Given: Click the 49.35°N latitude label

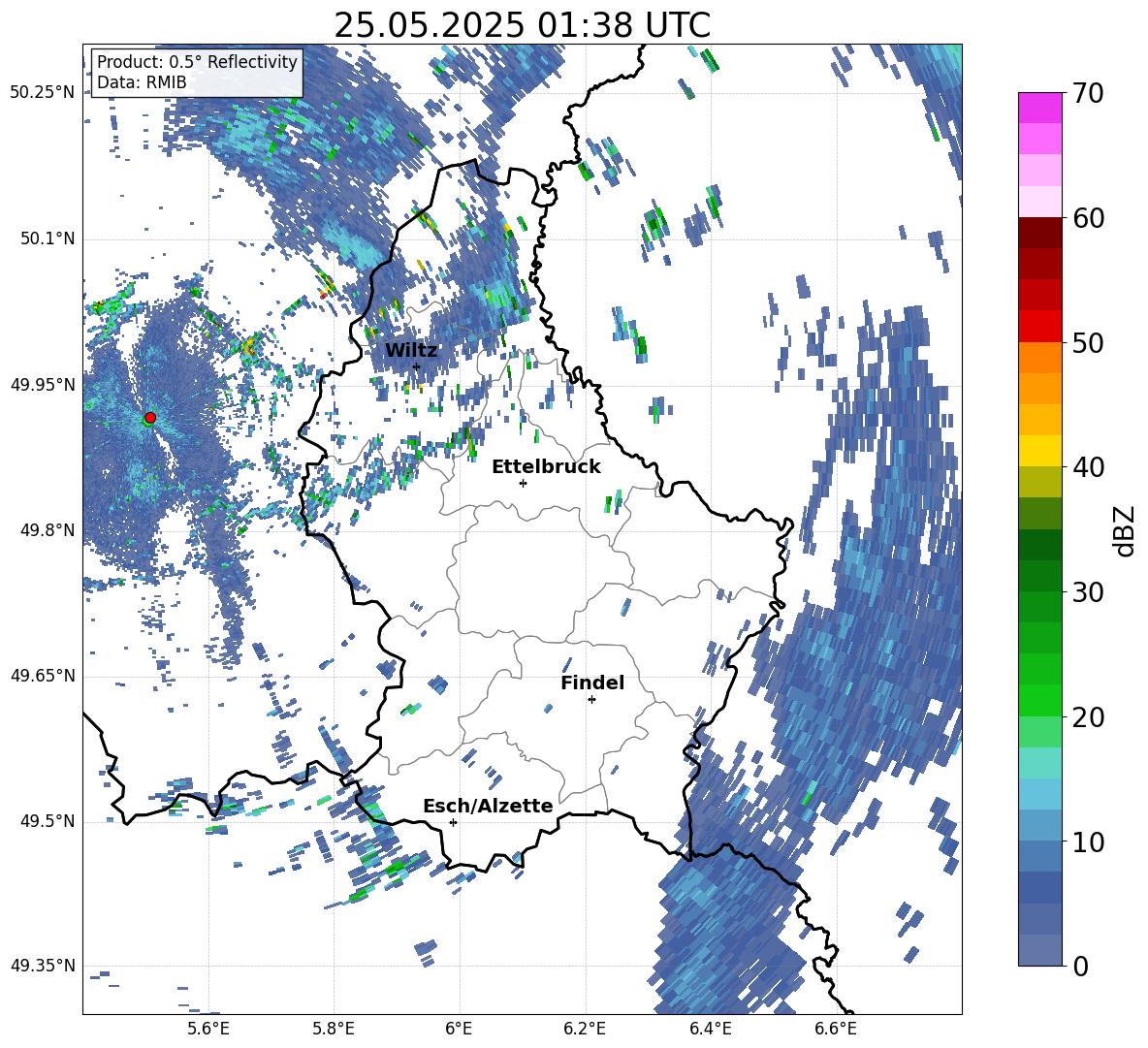Looking at the screenshot, I should click(x=43, y=966).
